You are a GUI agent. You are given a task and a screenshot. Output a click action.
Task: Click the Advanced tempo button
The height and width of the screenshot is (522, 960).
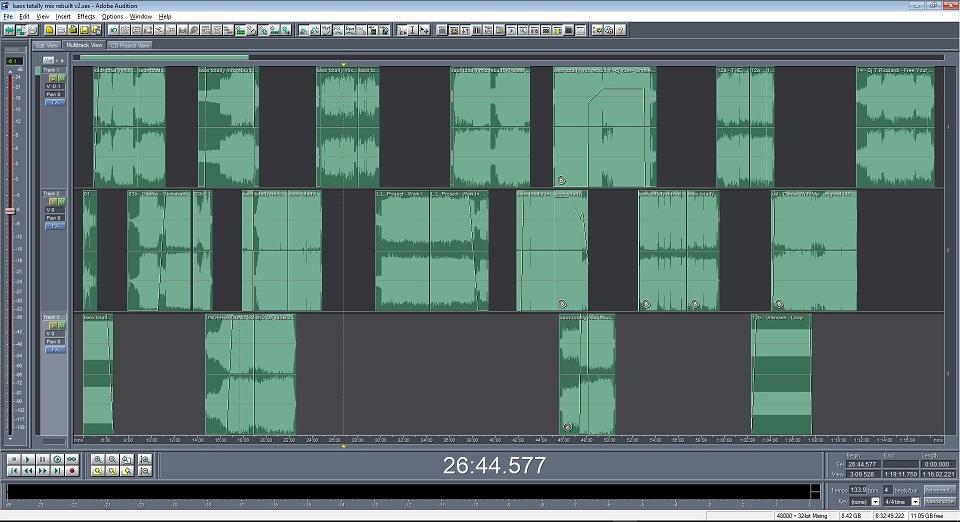tap(940, 490)
